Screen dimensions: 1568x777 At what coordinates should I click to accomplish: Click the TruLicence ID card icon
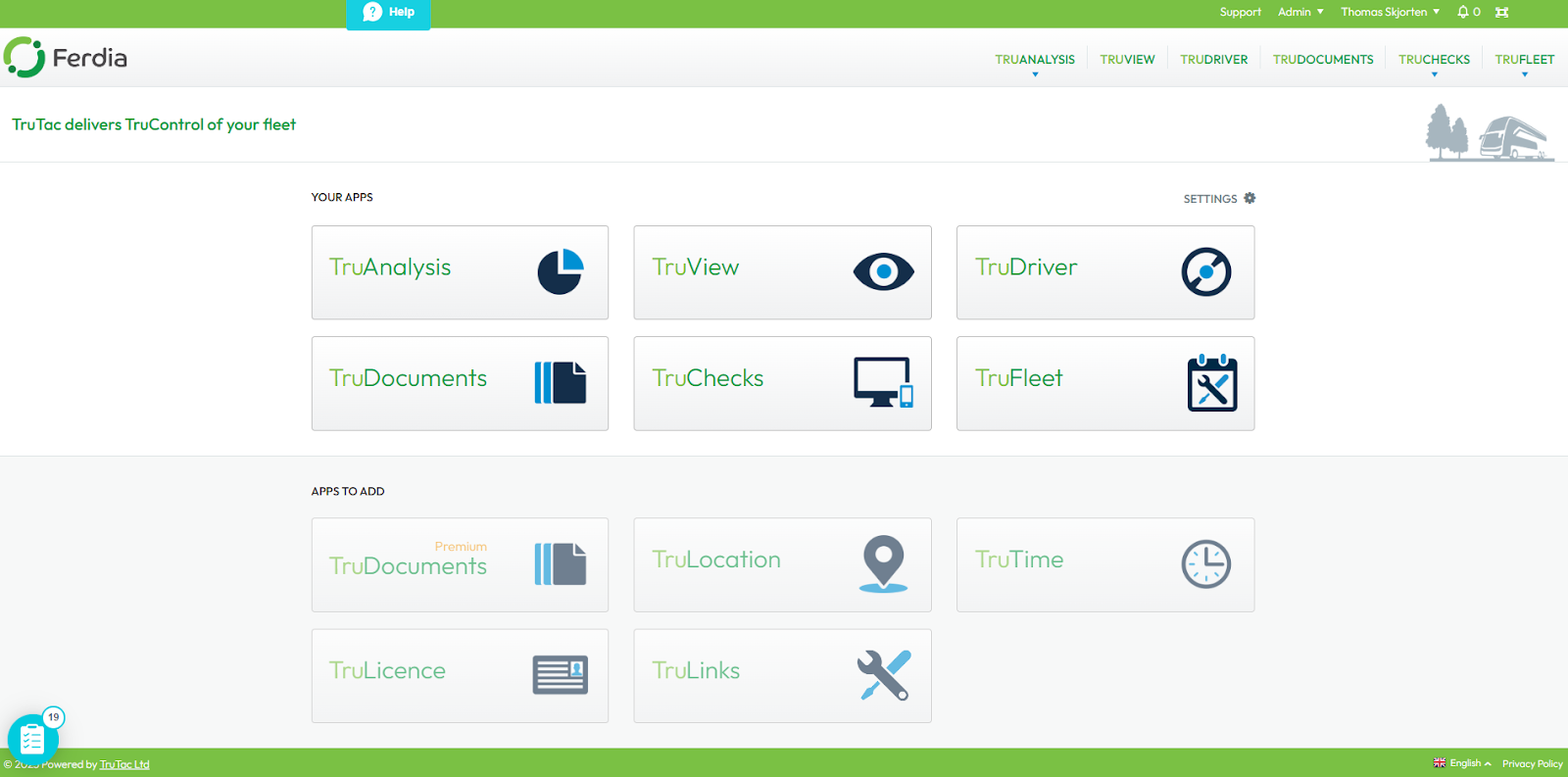coord(561,675)
